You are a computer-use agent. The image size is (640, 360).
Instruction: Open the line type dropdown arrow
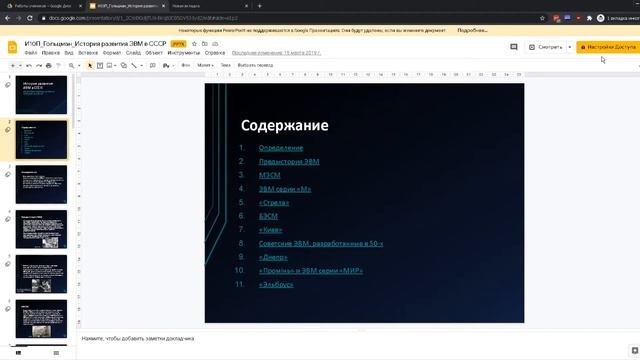point(141,65)
